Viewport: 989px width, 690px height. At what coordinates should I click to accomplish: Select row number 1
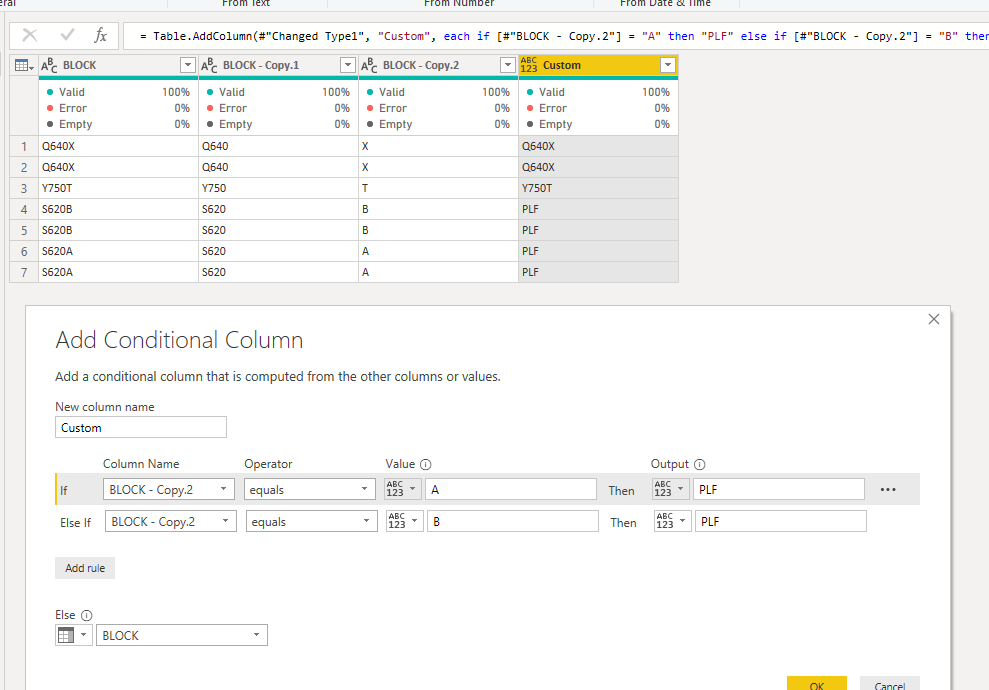[24, 146]
